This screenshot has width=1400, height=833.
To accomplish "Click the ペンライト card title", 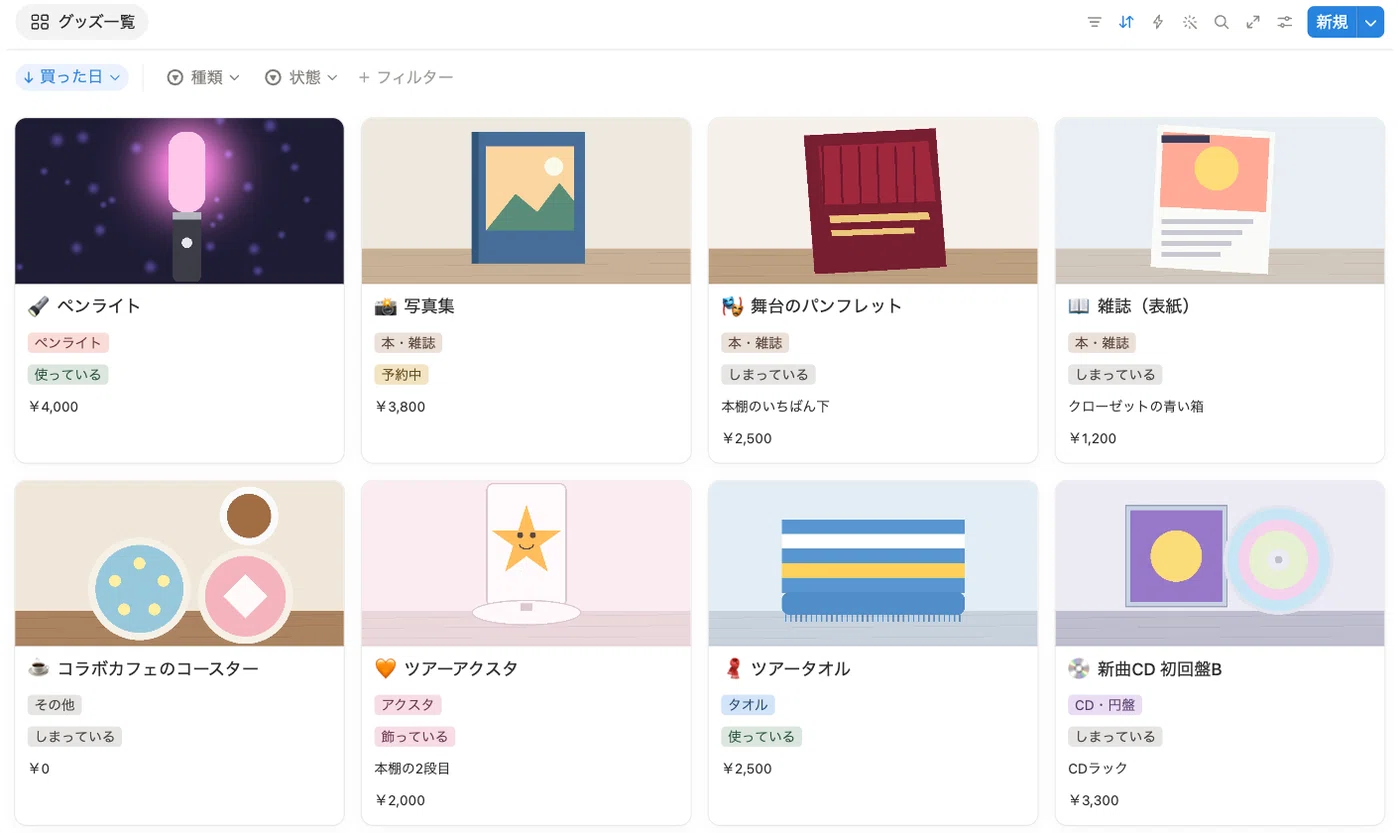I will coord(98,306).
